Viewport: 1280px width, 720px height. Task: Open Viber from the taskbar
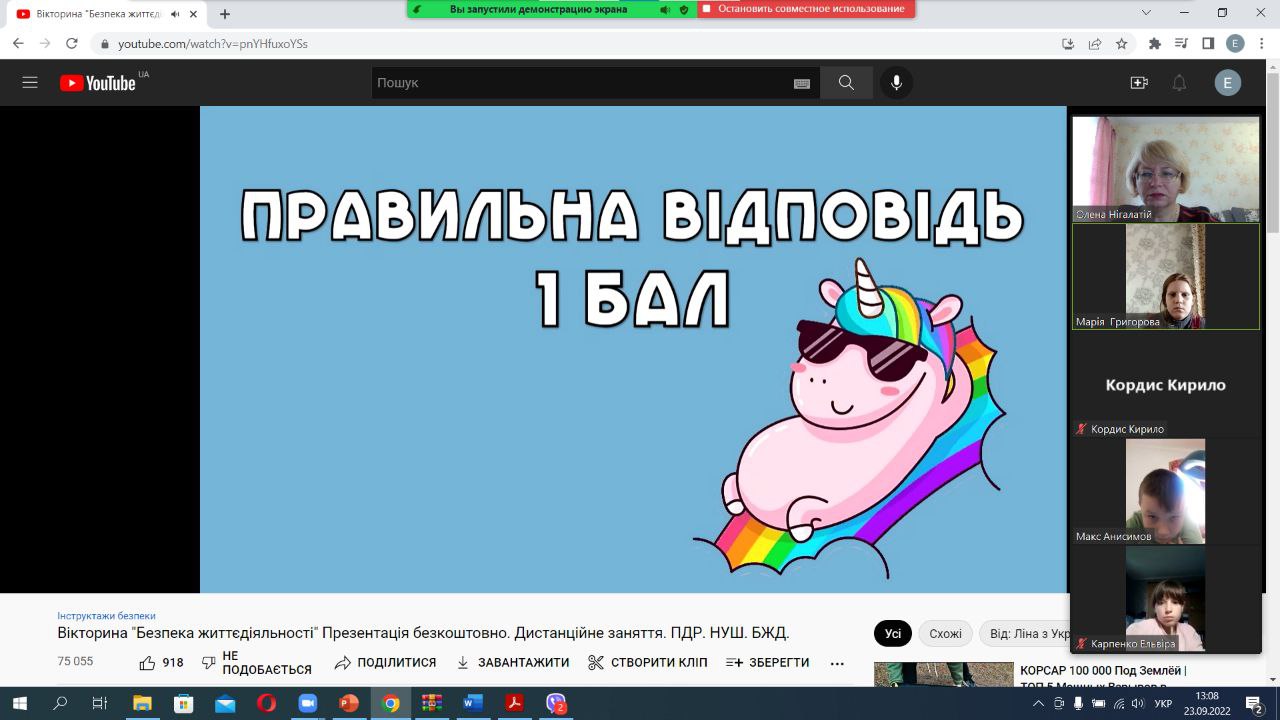(556, 703)
